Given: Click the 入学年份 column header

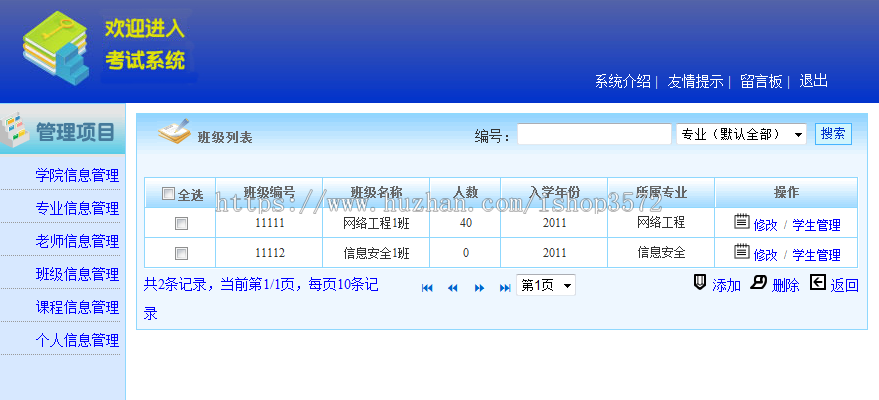Looking at the screenshot, I should coord(554,193).
